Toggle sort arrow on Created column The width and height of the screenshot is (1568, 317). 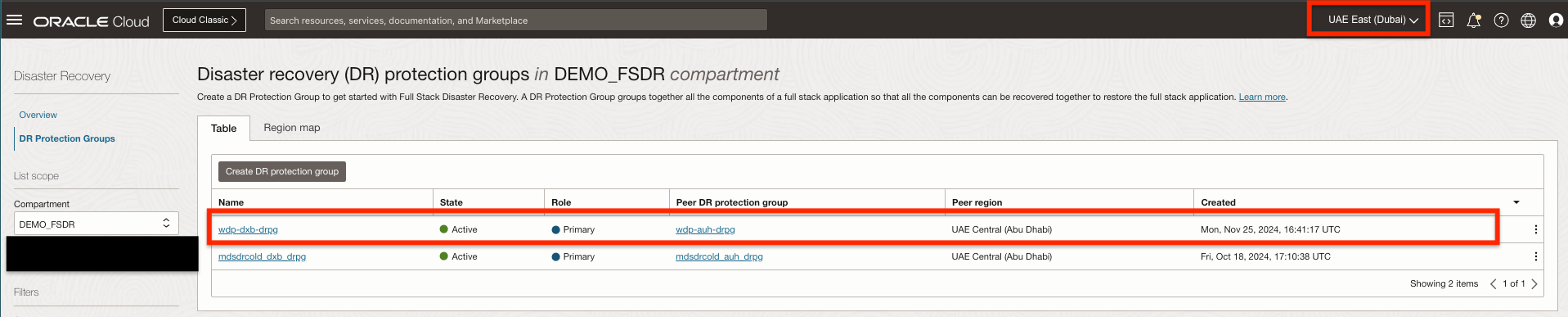tap(1516, 202)
